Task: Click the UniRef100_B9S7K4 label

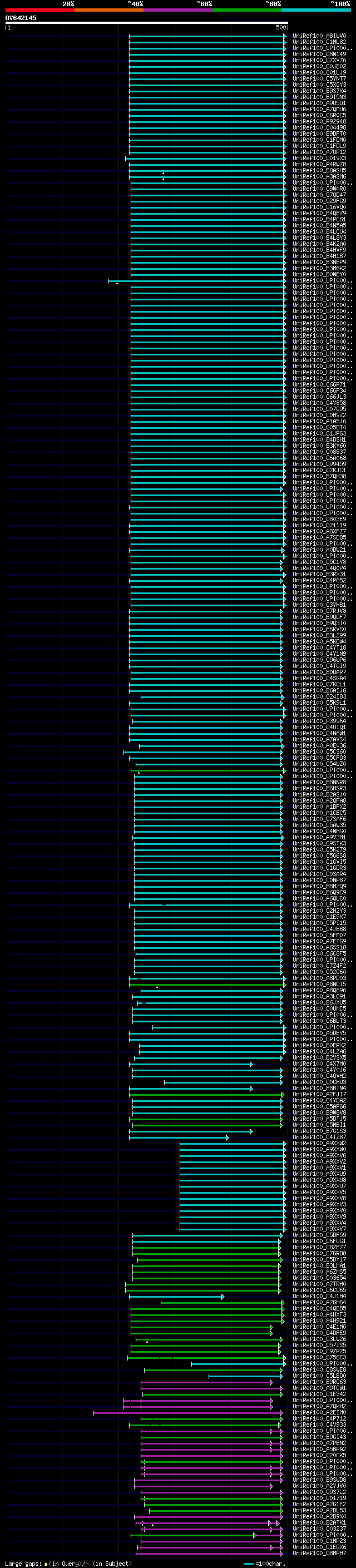Action: (319, 91)
